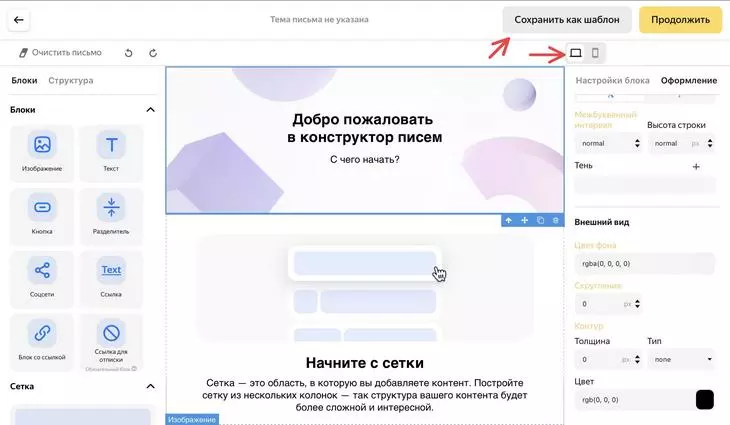Select the Image block icon
Screen dimensions: 730x425
pos(42,144)
